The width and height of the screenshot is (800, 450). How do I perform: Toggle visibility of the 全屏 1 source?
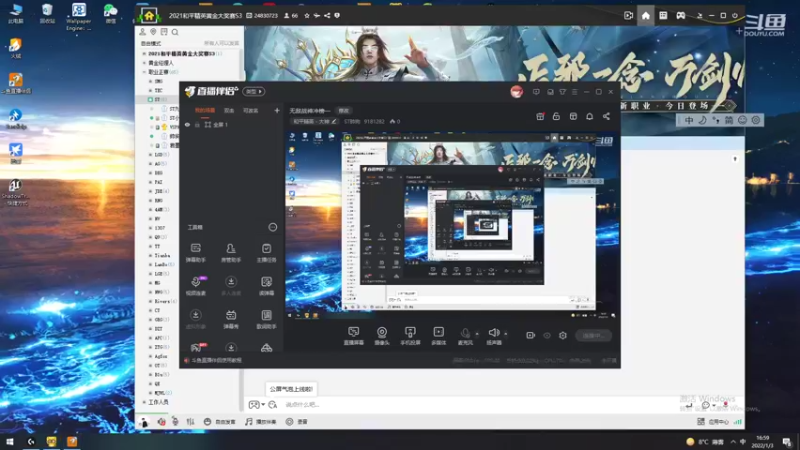(x=187, y=124)
